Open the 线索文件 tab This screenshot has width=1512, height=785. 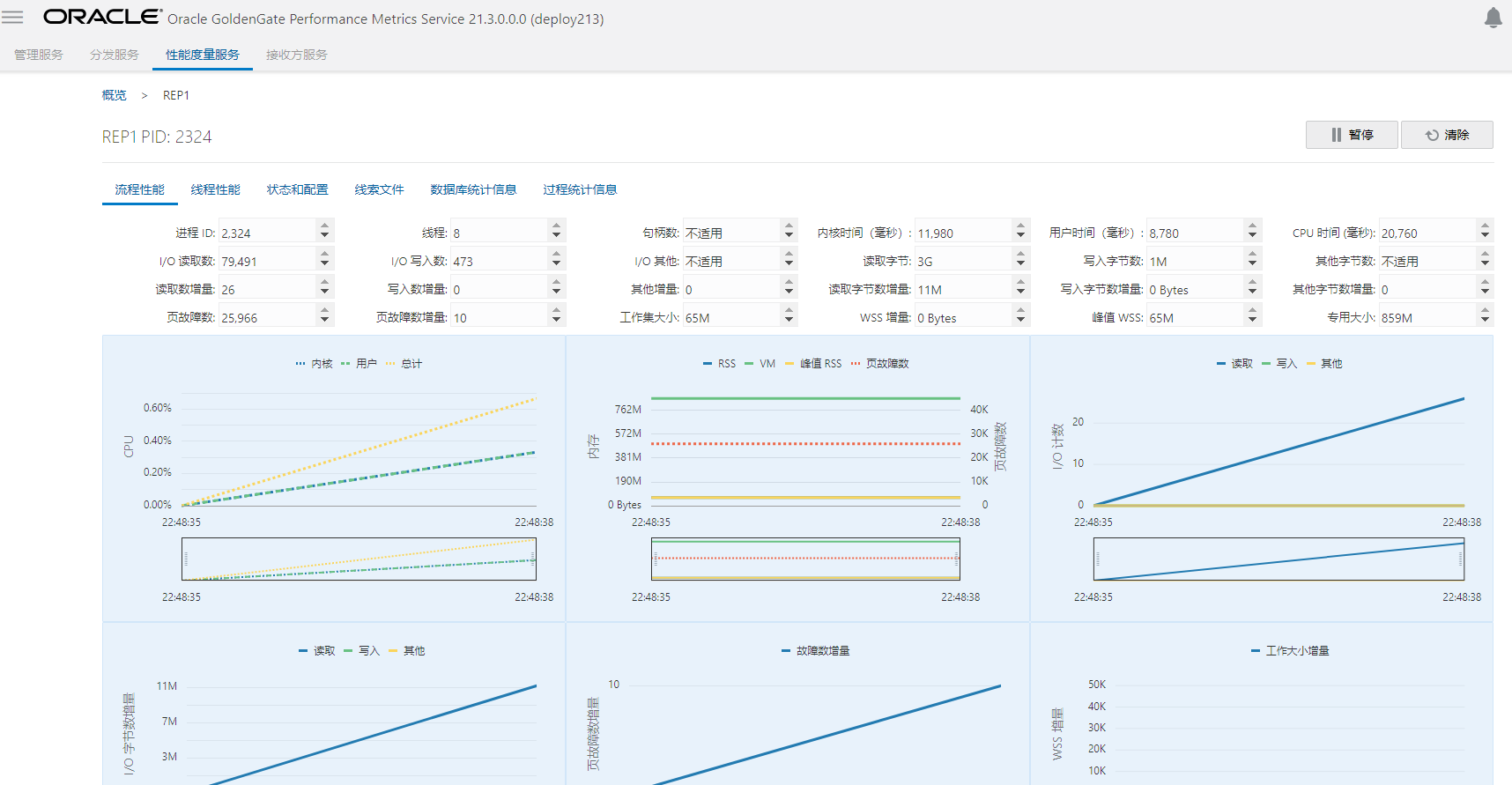(x=380, y=189)
